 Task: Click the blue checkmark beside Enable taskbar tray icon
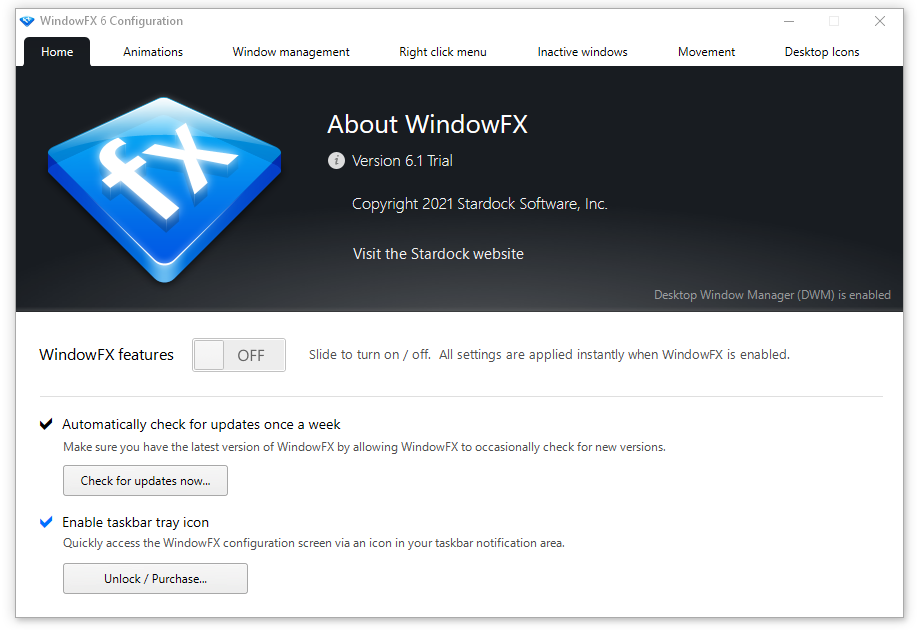pyautogui.click(x=45, y=521)
